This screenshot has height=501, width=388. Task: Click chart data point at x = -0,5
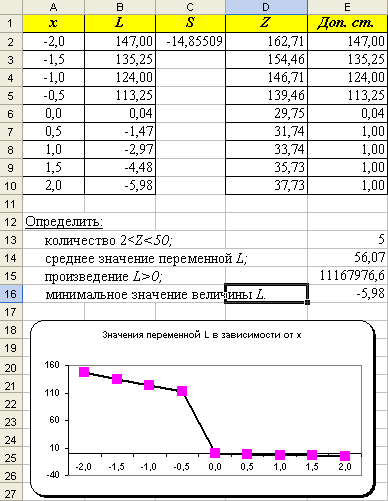click(x=182, y=391)
